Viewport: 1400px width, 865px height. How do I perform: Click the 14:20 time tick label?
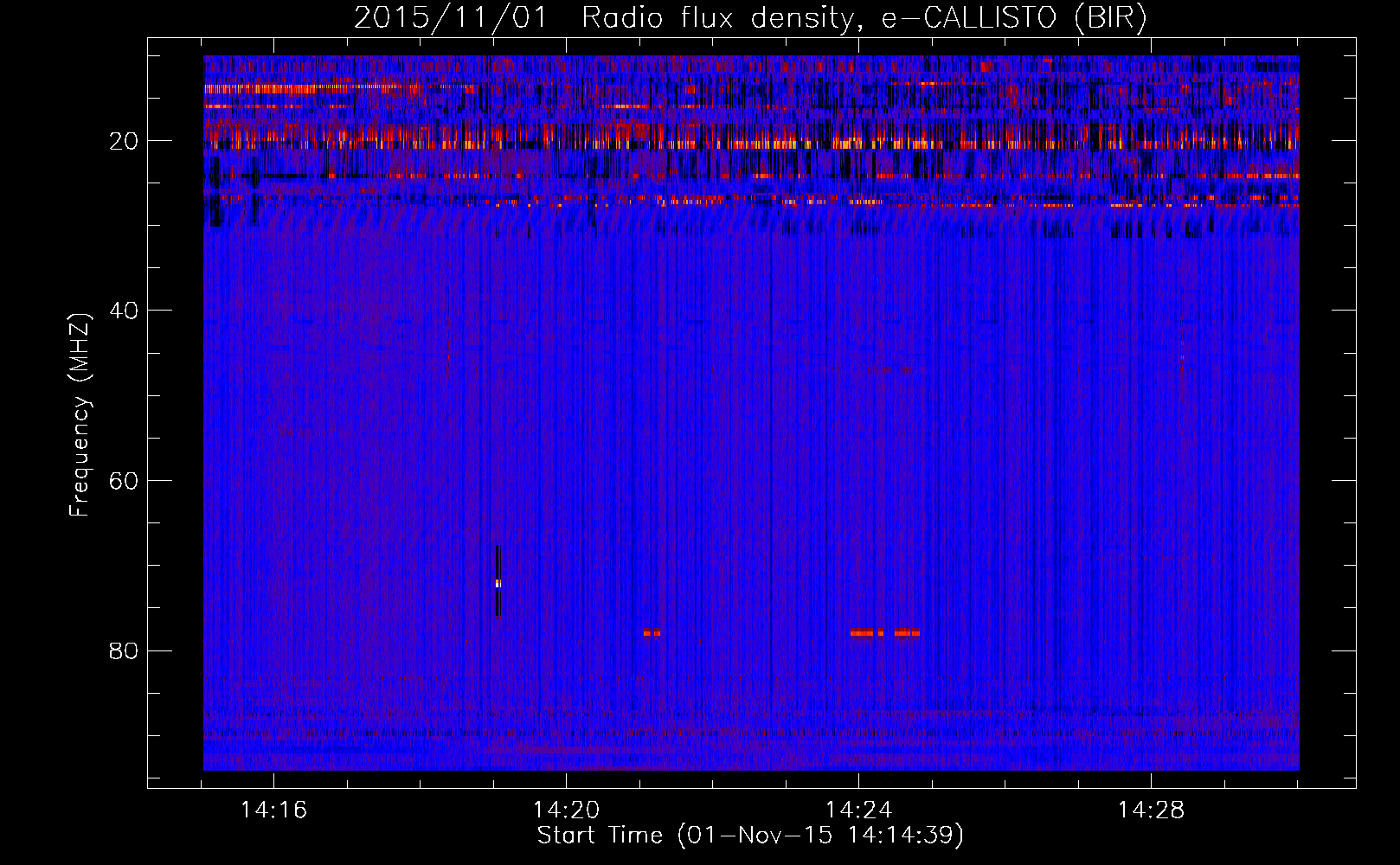pyautogui.click(x=566, y=811)
